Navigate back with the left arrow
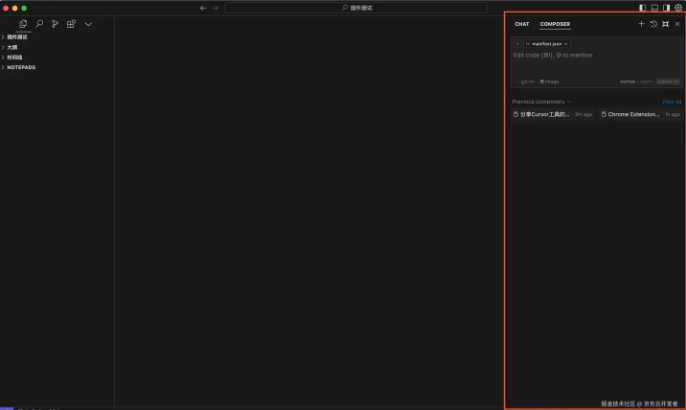 pos(203,8)
